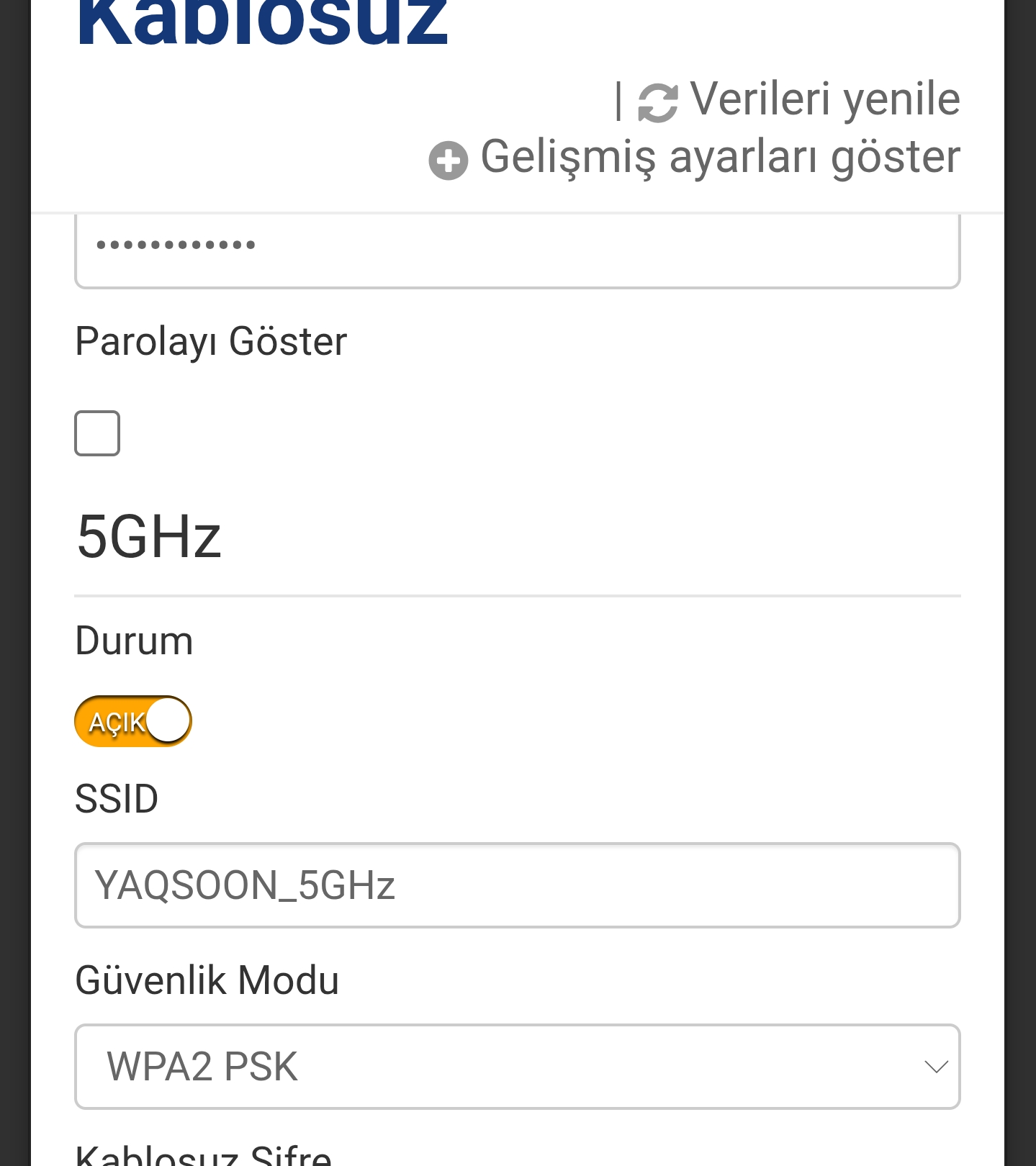This screenshot has width=1036, height=1166.
Task: Focus the masked password field
Action: click(517, 248)
